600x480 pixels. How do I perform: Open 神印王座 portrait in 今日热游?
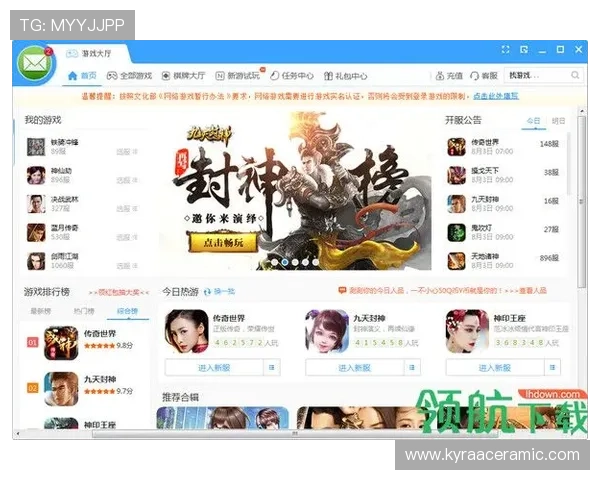[x=468, y=331]
